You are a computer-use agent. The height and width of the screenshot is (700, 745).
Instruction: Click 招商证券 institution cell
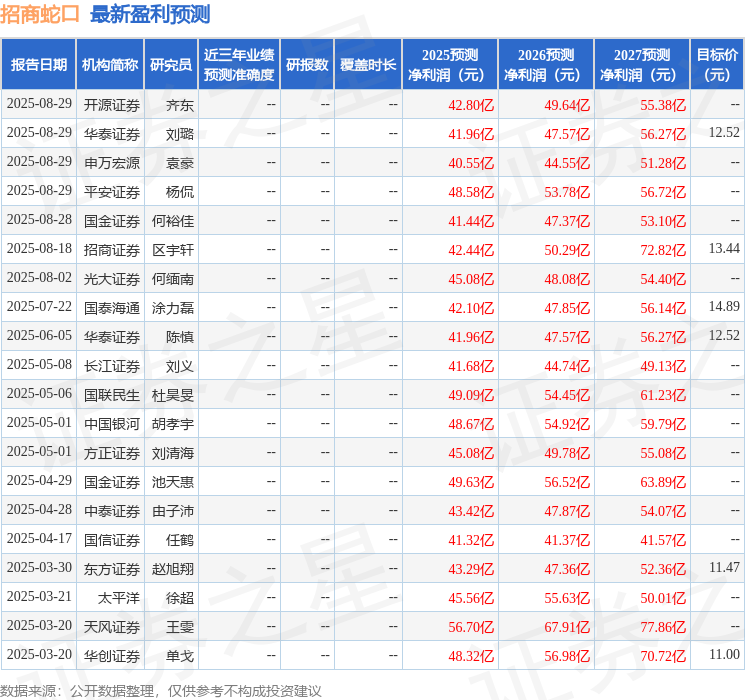(x=112, y=250)
